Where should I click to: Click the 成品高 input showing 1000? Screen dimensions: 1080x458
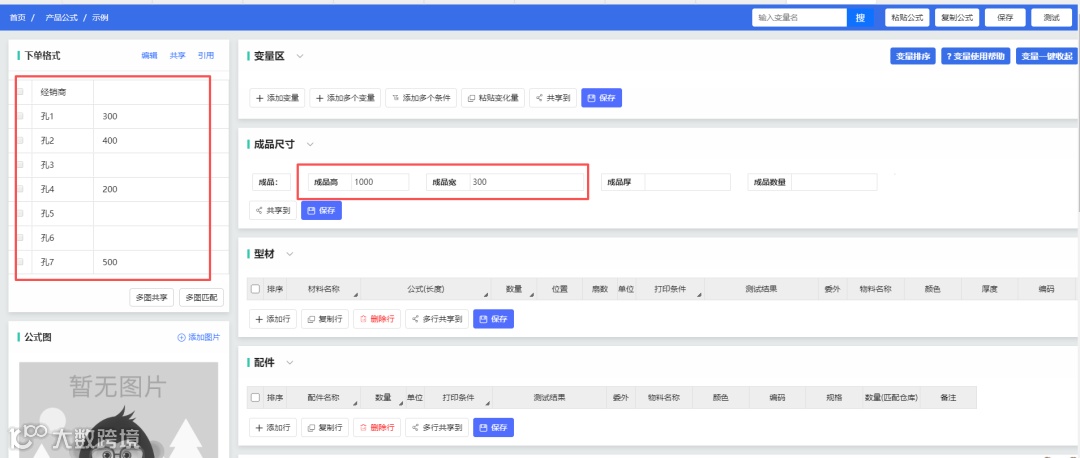click(379, 182)
